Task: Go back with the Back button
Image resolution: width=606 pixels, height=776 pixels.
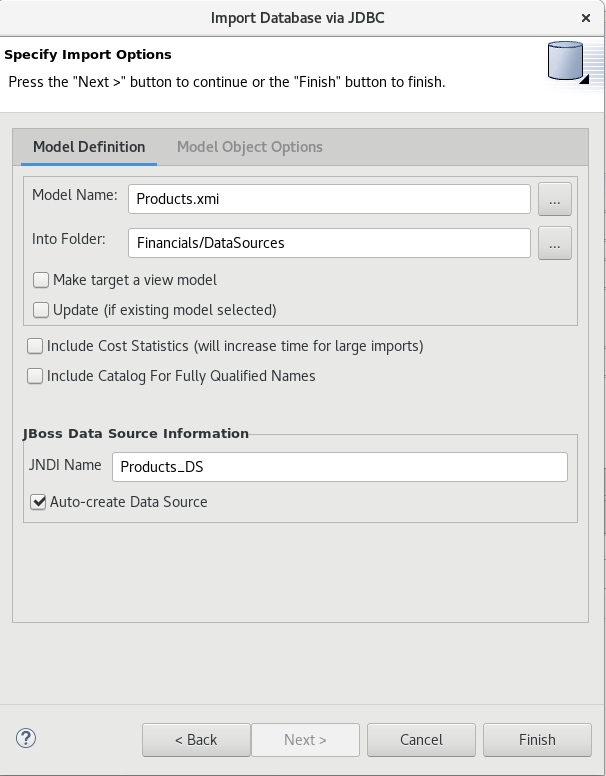Action: pyautogui.click(x=196, y=740)
